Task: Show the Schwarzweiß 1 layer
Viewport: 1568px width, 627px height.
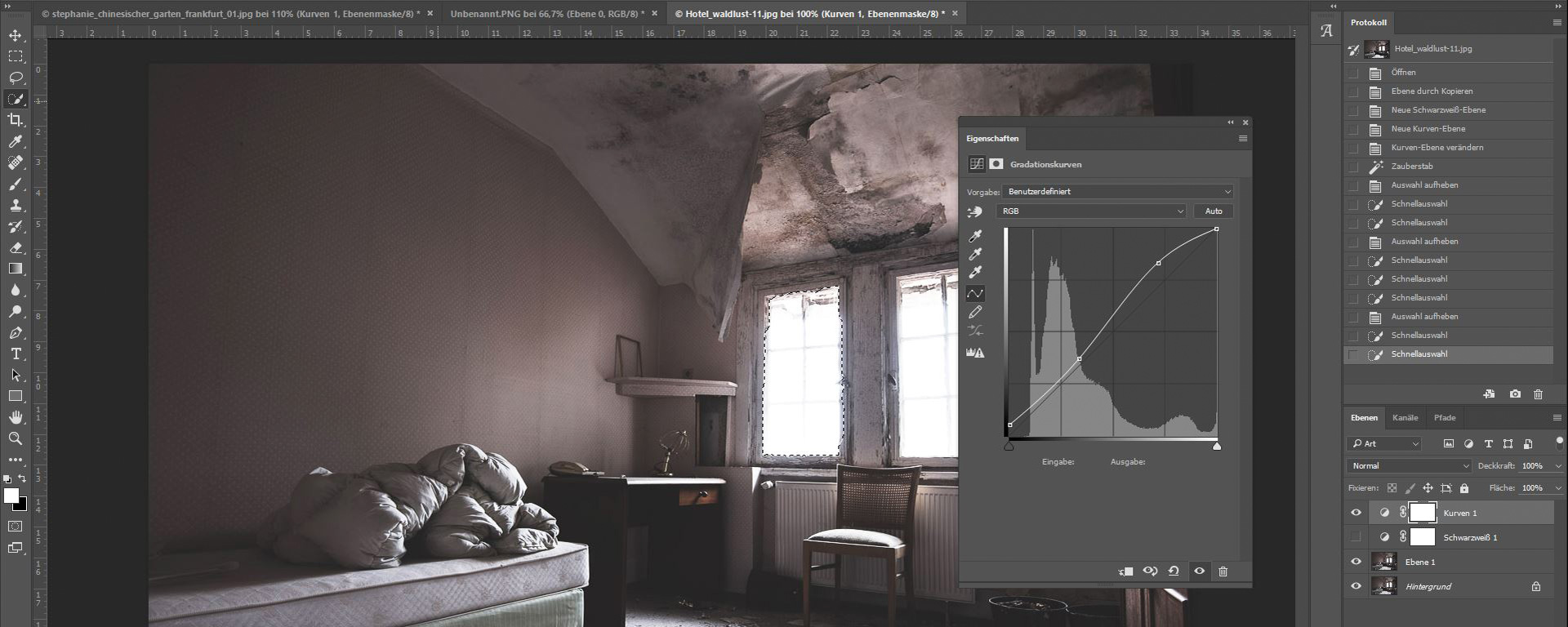Action: click(1356, 537)
